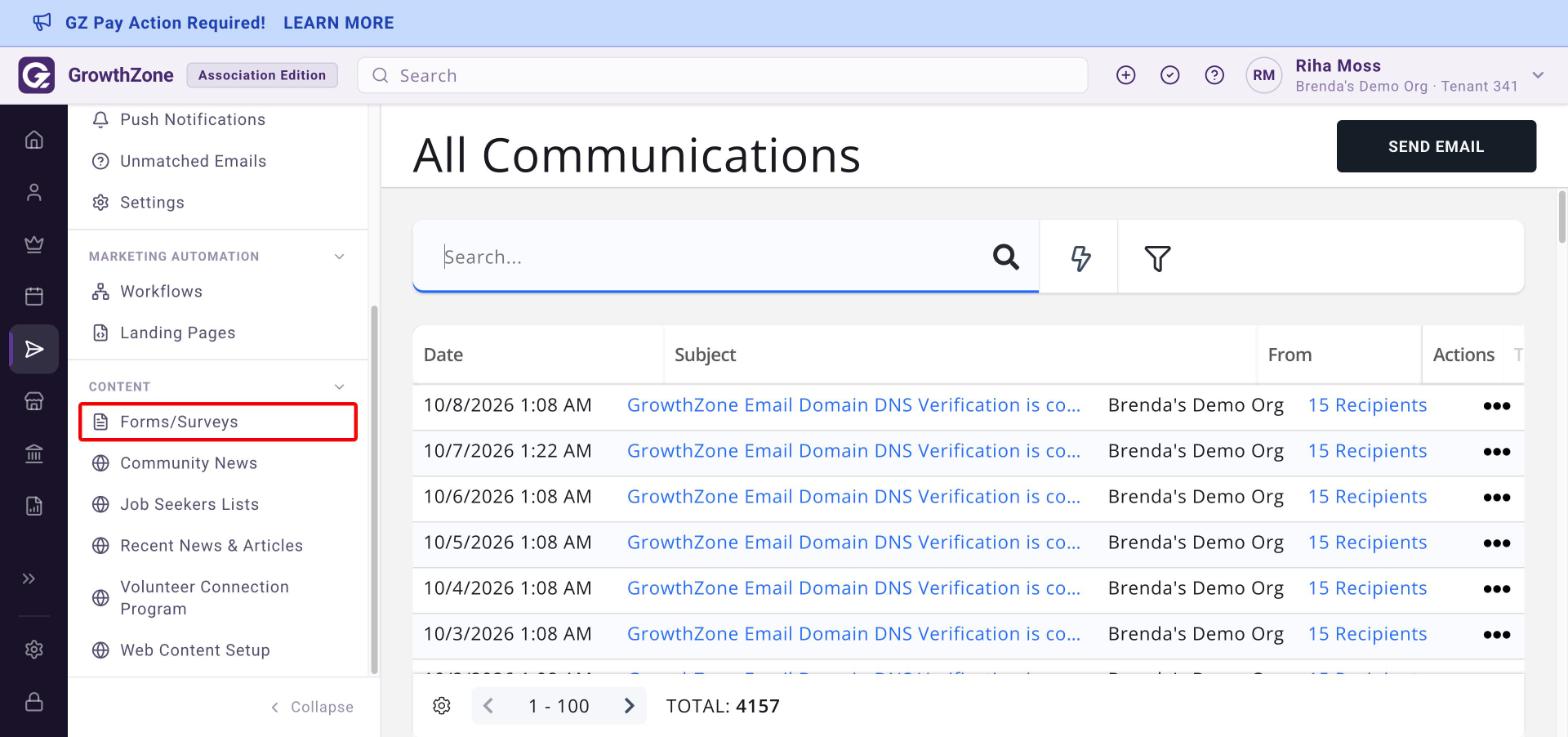Open the calendar events icon in rail
1568x737 pixels.
pos(34,296)
